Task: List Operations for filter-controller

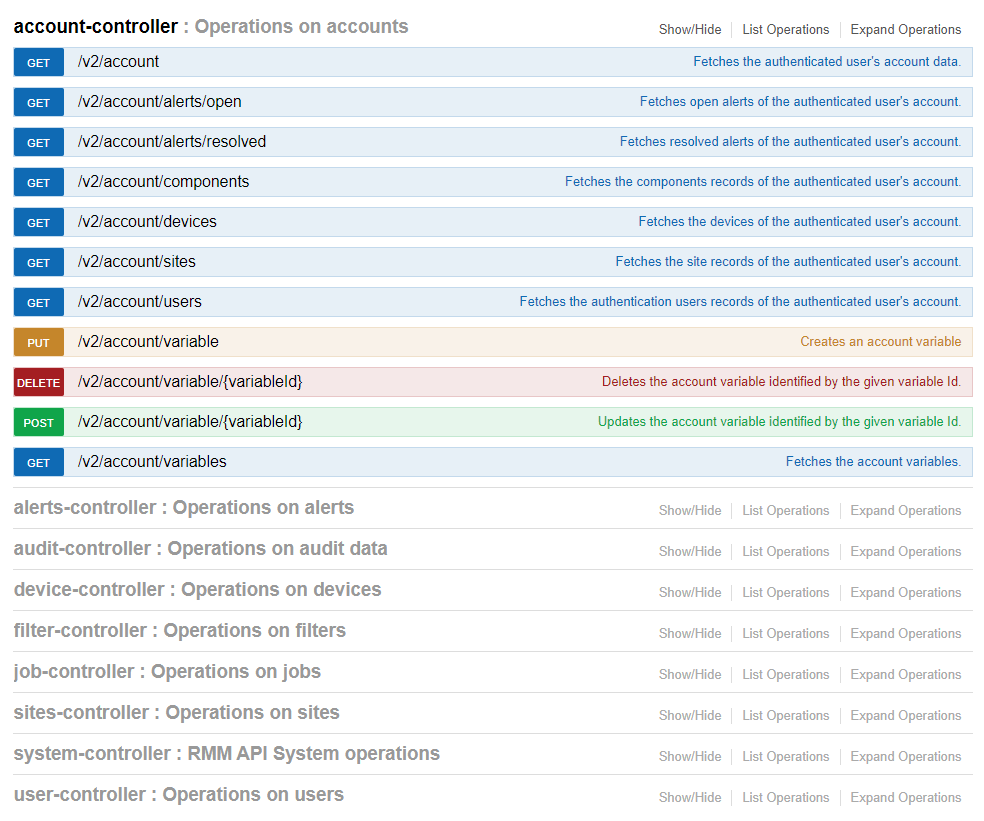Action: click(786, 633)
